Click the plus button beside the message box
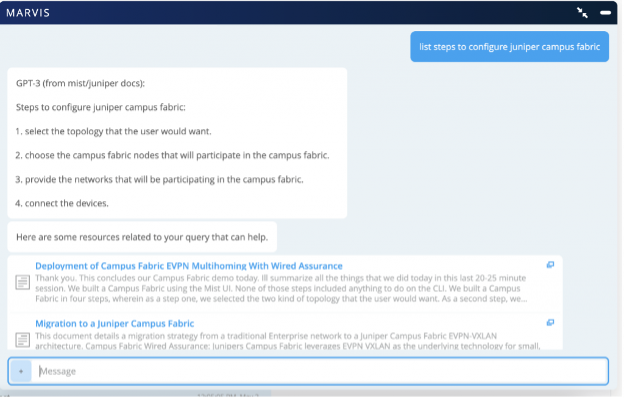 tap(21, 371)
